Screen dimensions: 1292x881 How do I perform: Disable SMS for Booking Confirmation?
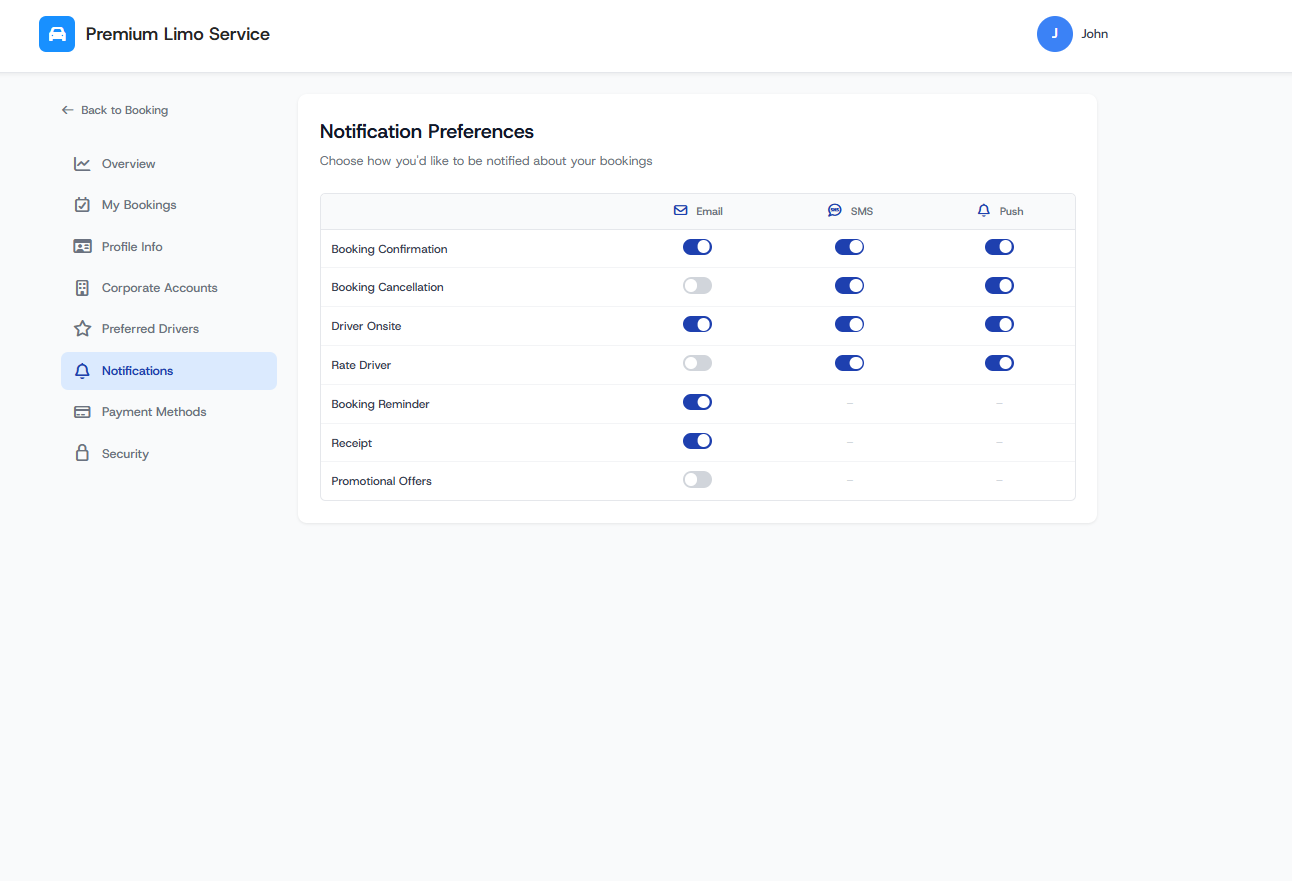click(849, 247)
